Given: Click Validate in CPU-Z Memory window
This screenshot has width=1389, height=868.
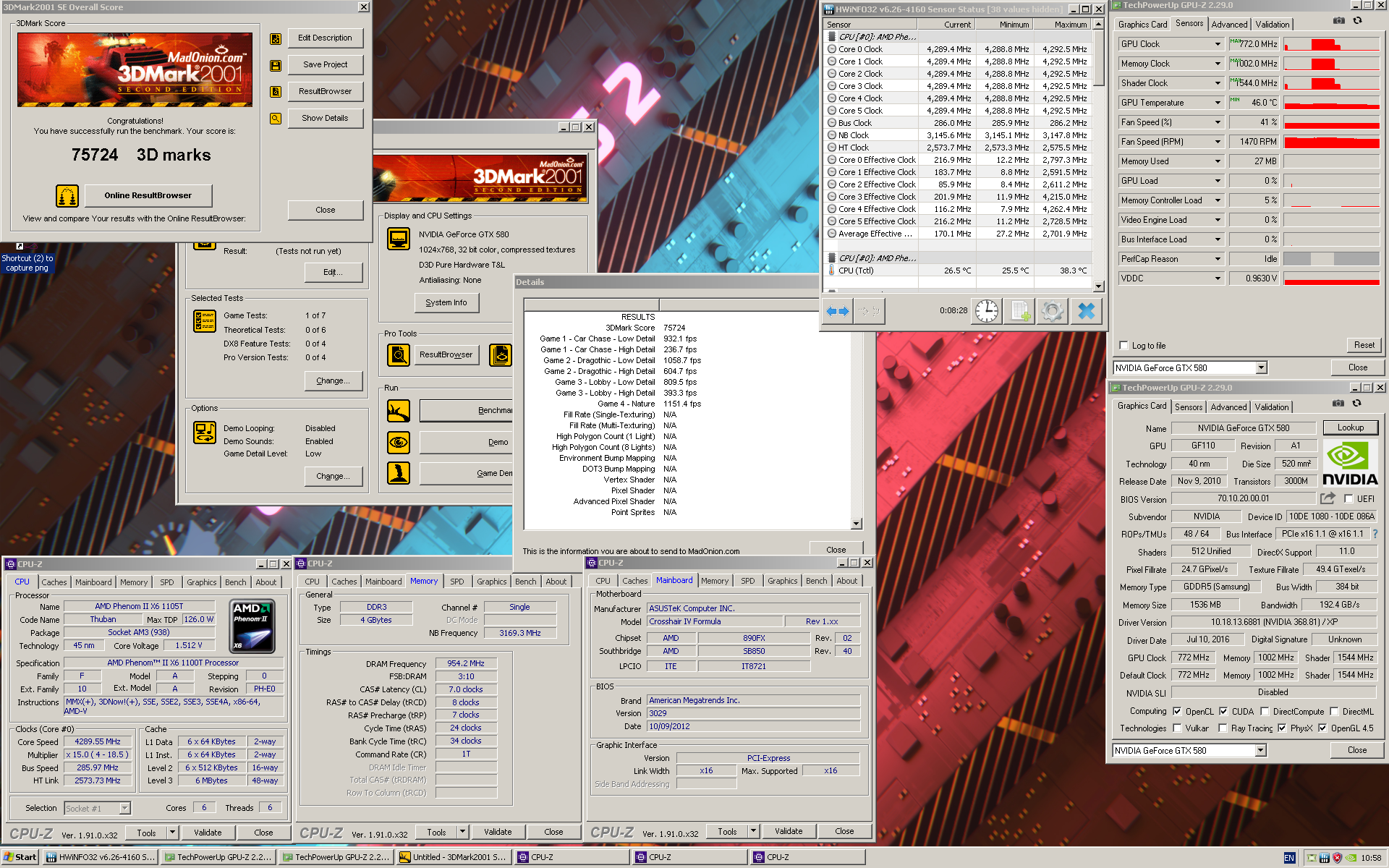Looking at the screenshot, I should 498,832.
